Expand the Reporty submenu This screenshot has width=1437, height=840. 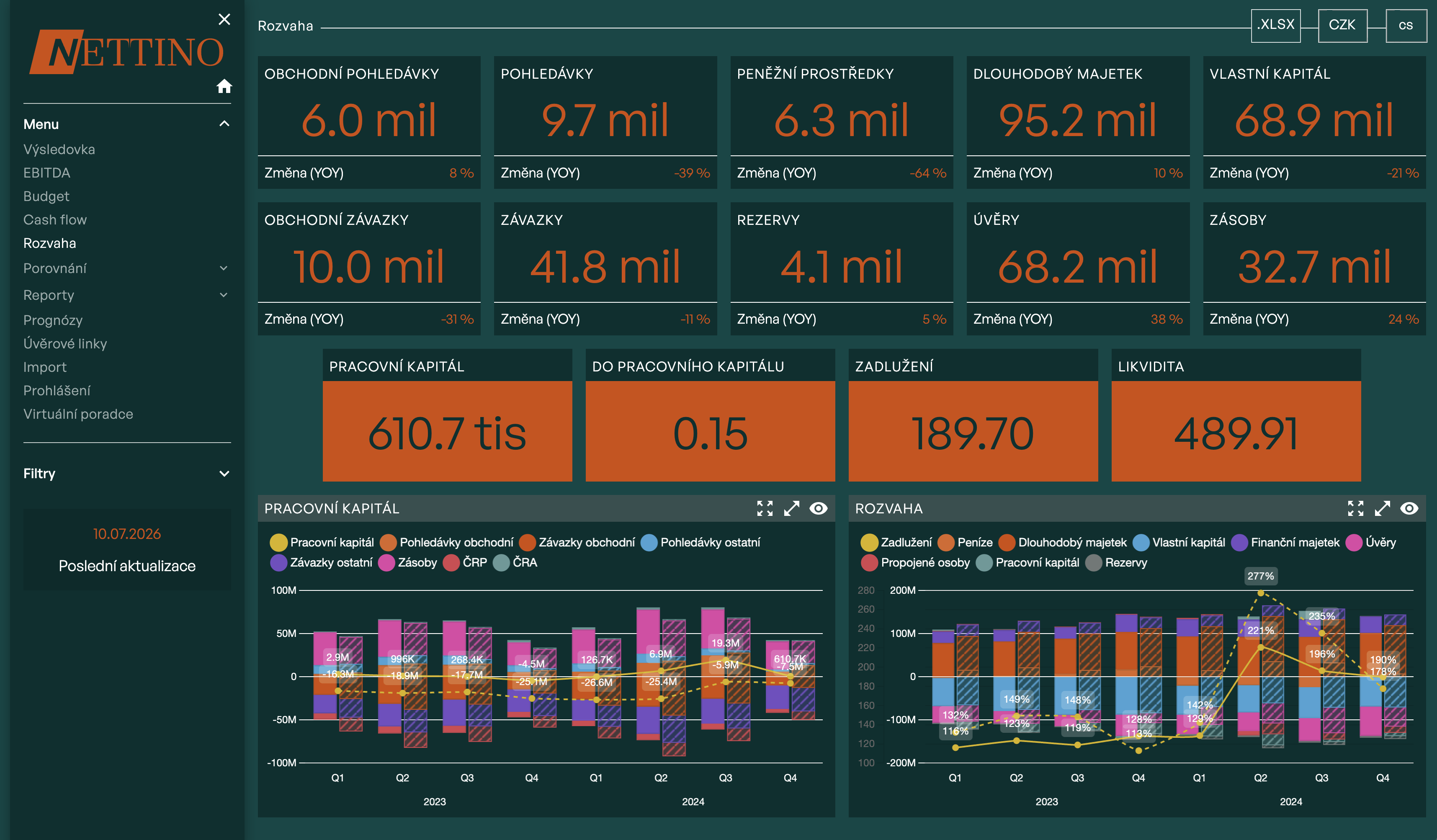tap(224, 295)
